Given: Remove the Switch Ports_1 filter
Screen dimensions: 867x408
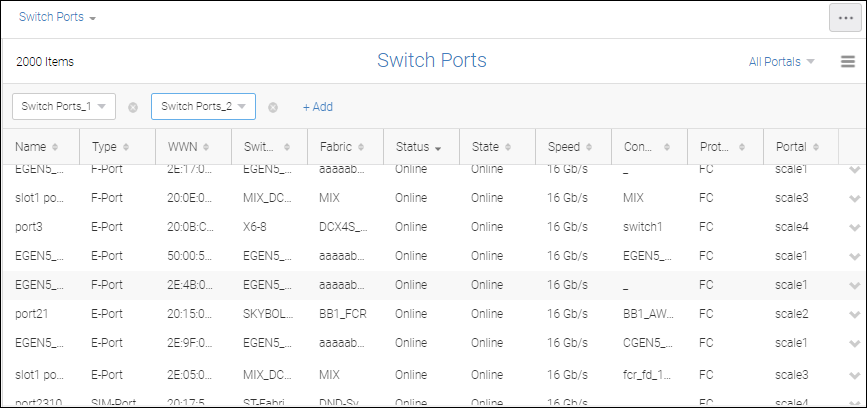Looking at the screenshot, I should click(133, 107).
